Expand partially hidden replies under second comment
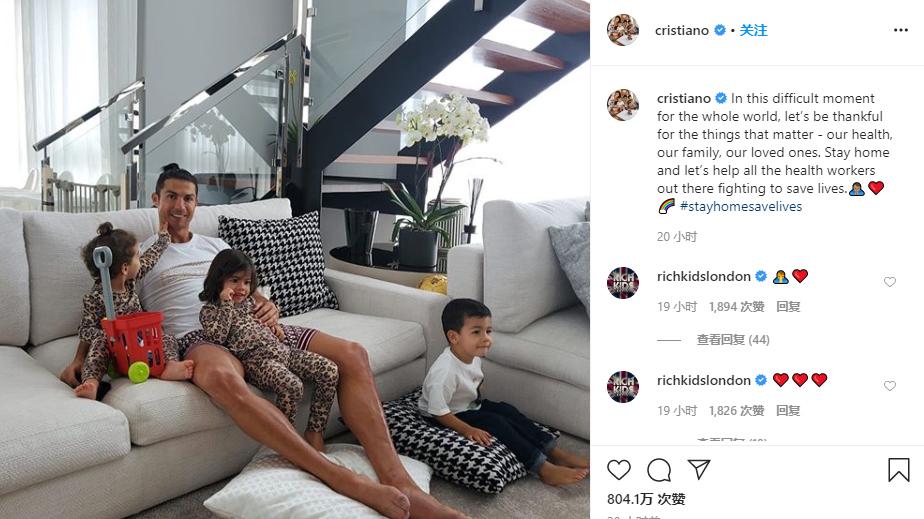The width and height of the screenshot is (924, 519). (732, 439)
